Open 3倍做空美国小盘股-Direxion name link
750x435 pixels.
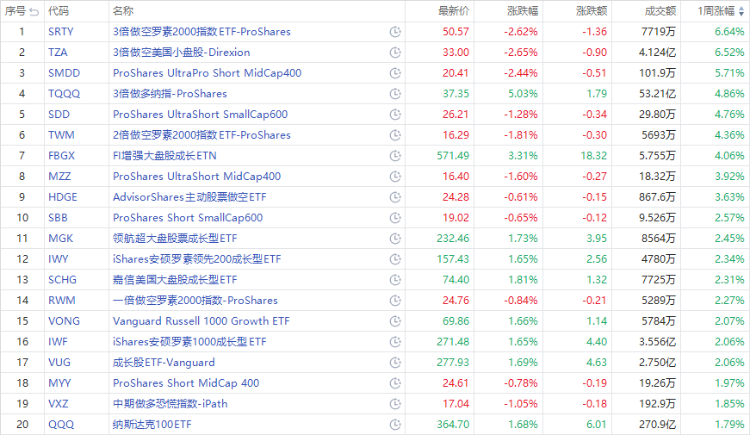181,52
